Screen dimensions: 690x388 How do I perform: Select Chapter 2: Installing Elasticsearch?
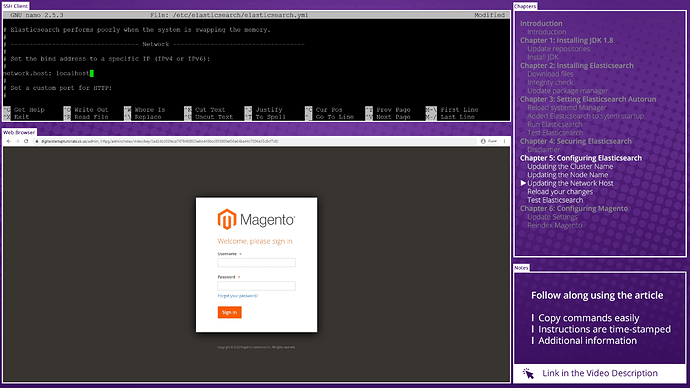tap(576, 66)
